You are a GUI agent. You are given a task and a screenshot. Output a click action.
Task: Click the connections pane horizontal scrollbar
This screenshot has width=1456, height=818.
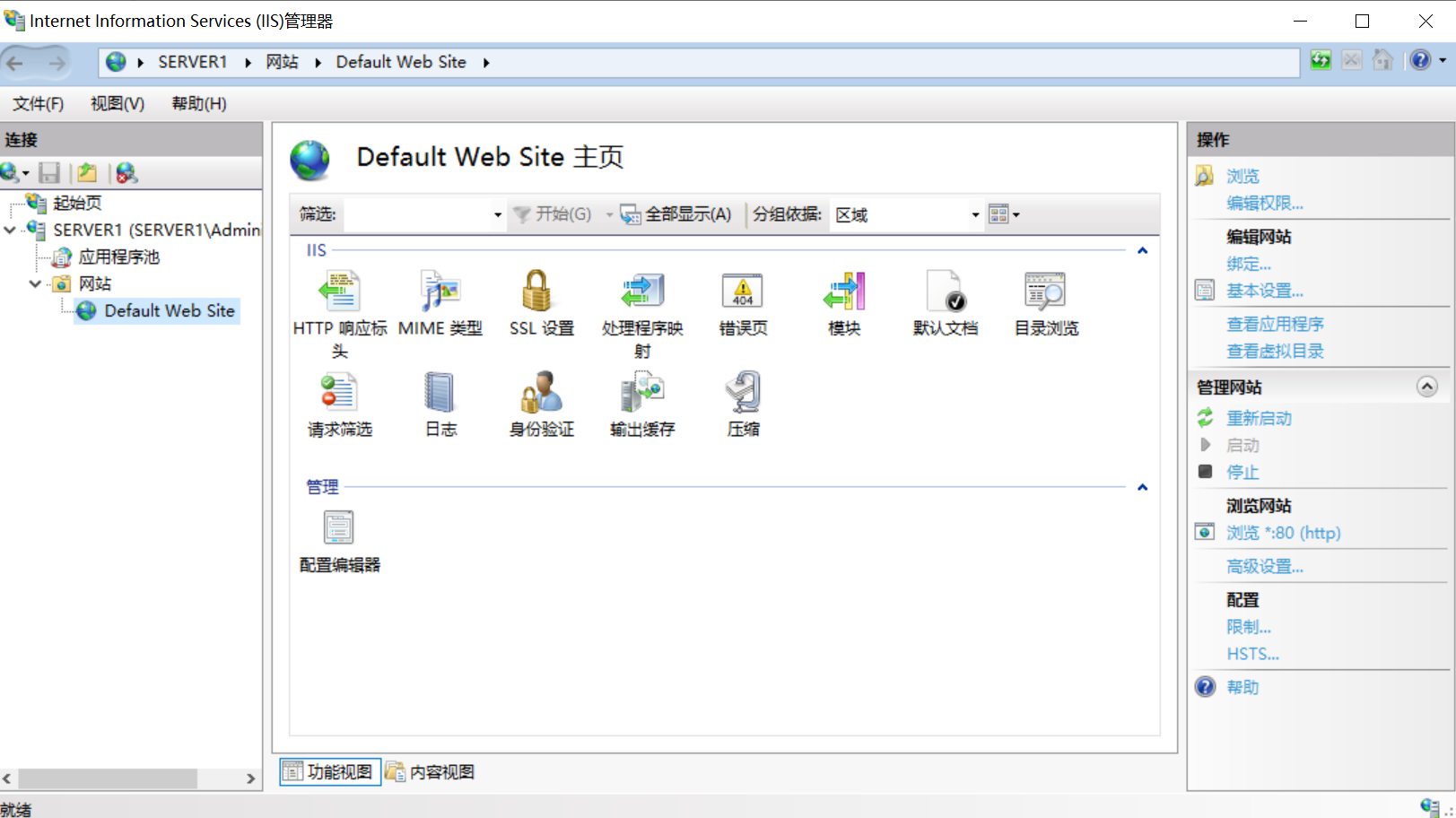[x=108, y=779]
